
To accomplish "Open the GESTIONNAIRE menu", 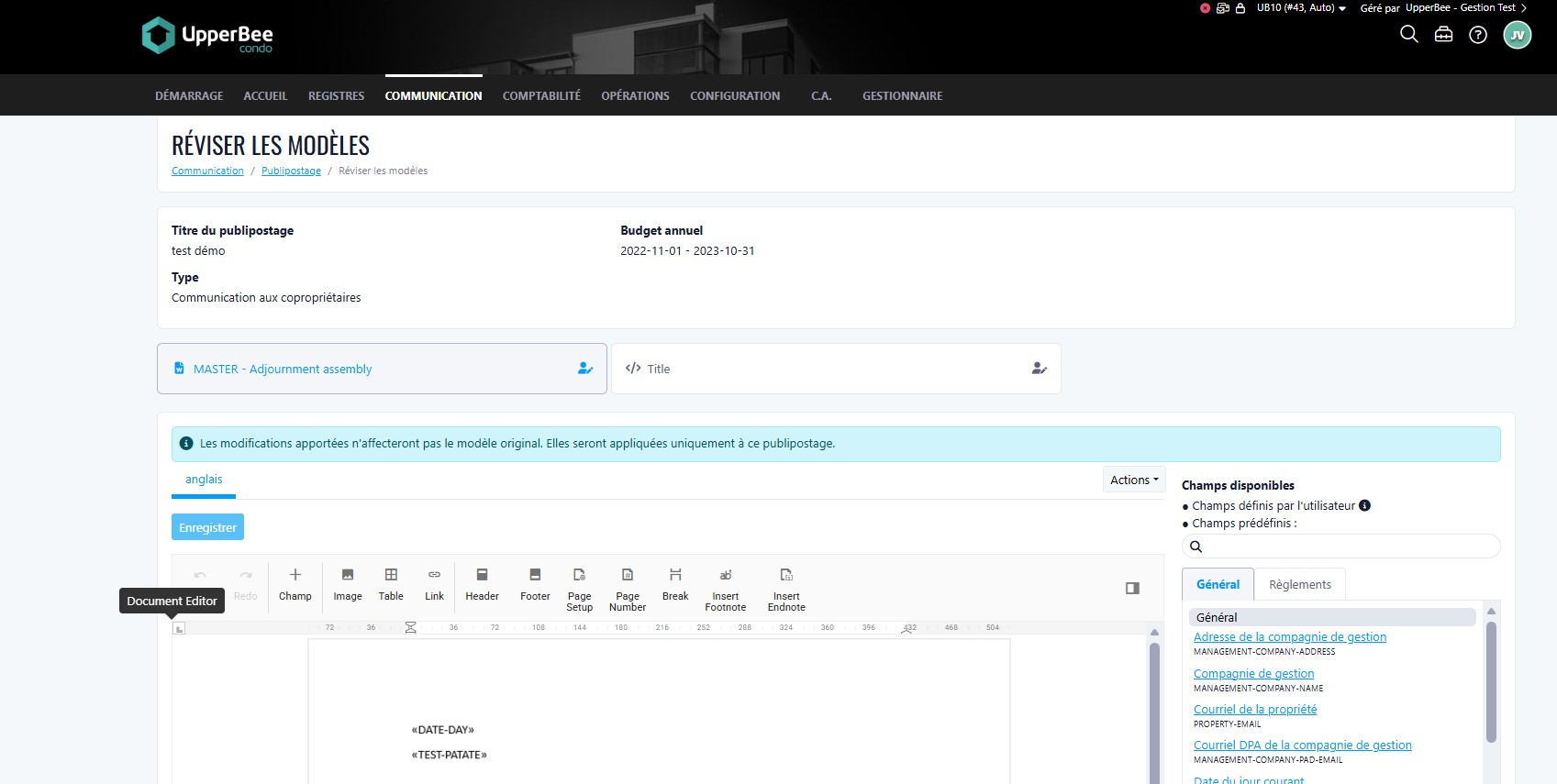I will point(902,95).
